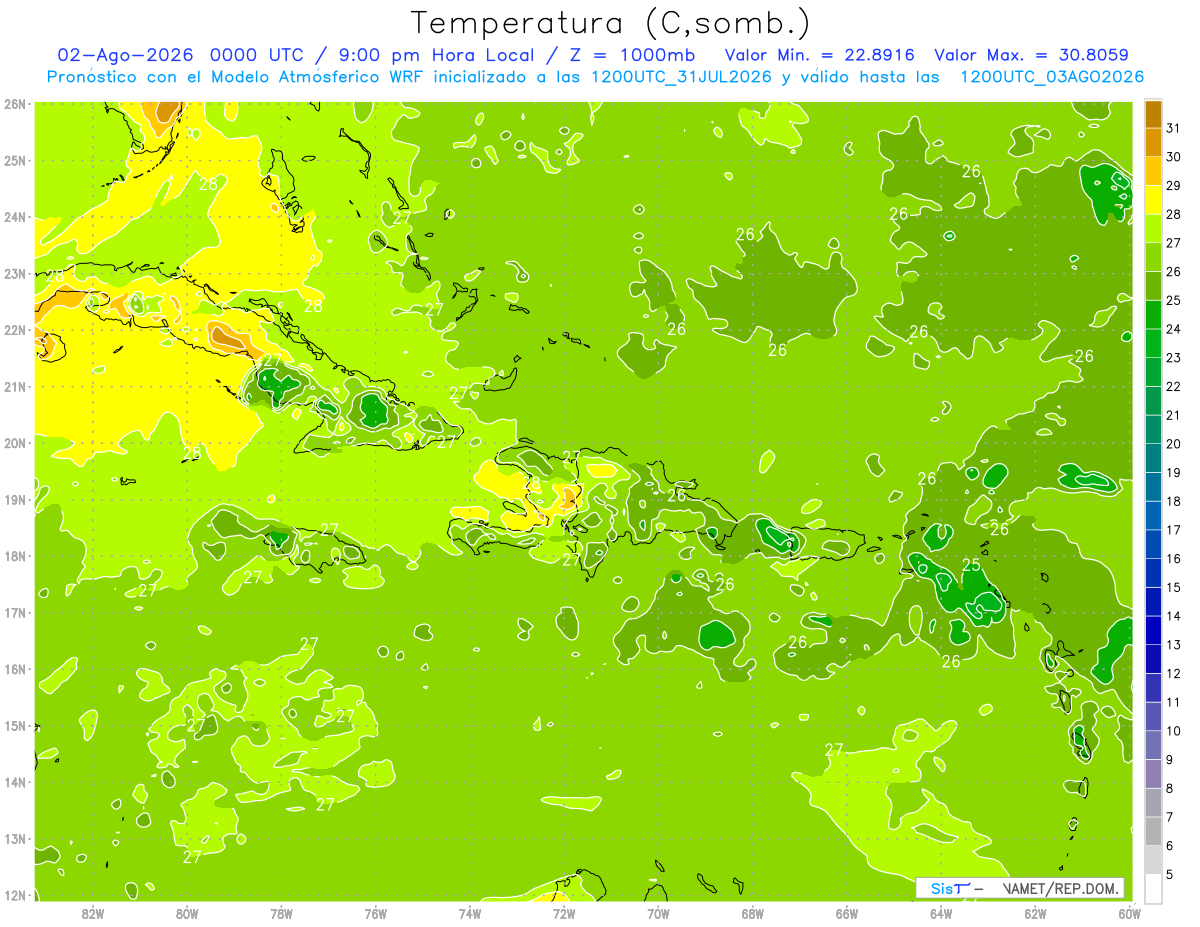This screenshot has width=1200, height=927.
Task: Click the 'Valor Min. = 22.8916' text
Action: point(819,54)
